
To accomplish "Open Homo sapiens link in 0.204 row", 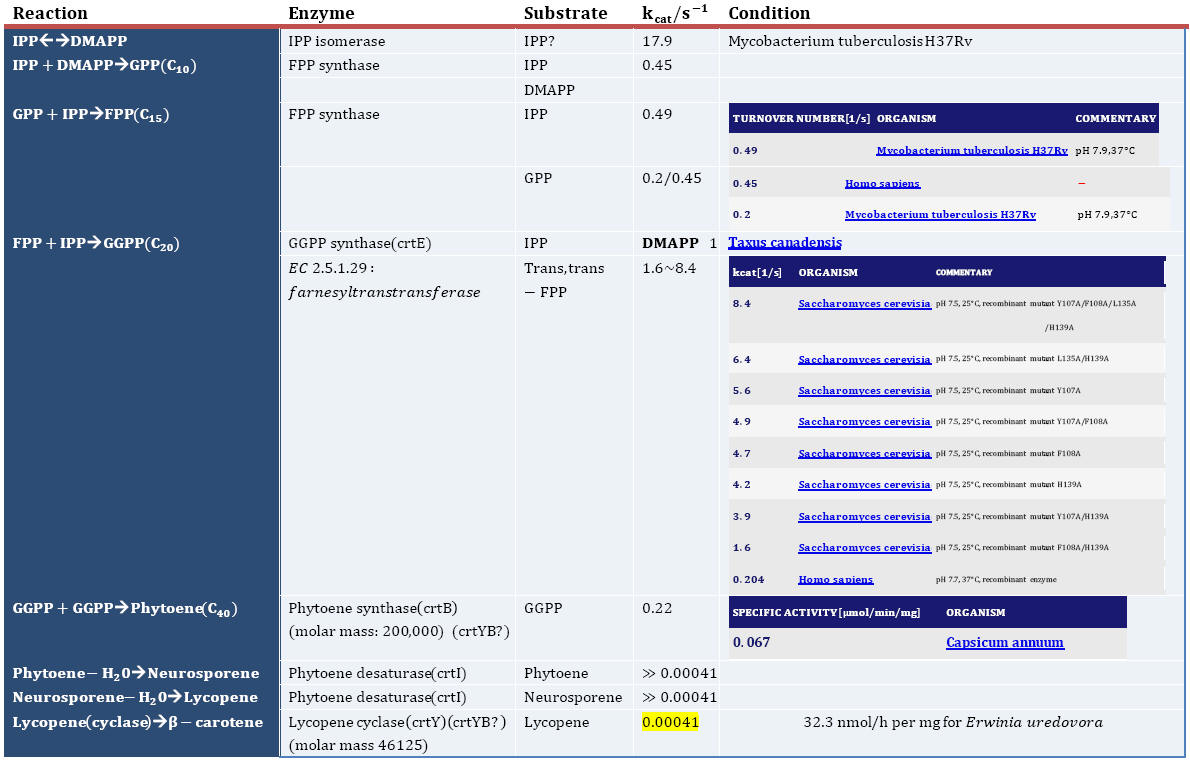I will tap(835, 580).
